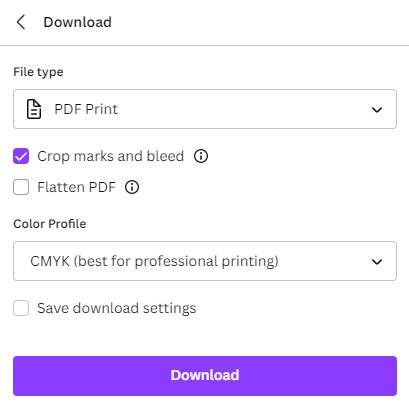This screenshot has height=408, width=409.
Task: Click the Color Profile section label
Action: pos(50,224)
